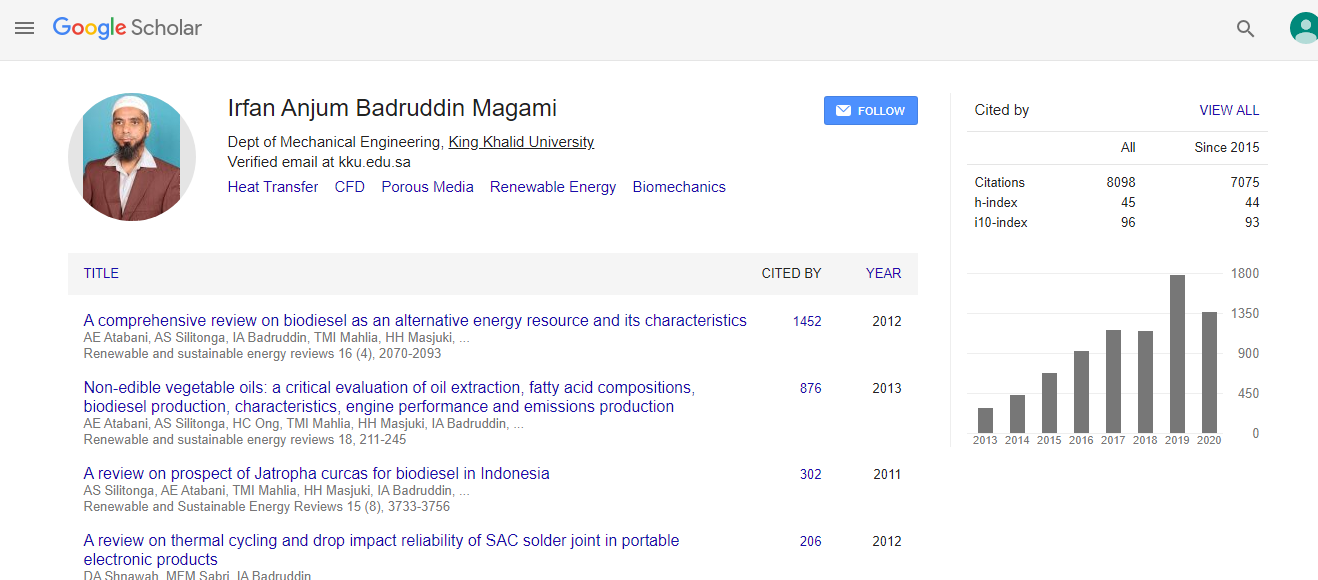Click the Follow button
The image size is (1318, 580).
(871, 111)
